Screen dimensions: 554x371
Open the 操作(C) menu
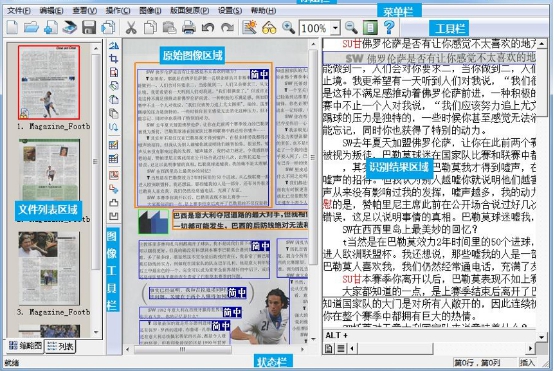click(118, 11)
